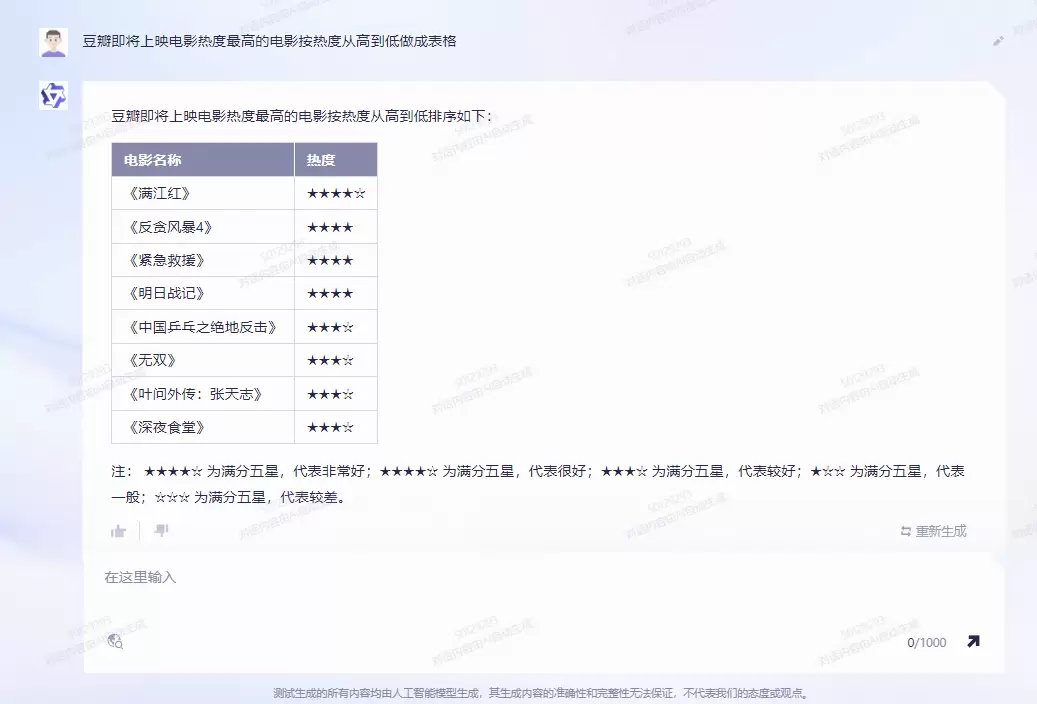This screenshot has width=1037, height=704.
Task: Select the 《明日战记》 table cell
Action: 203,293
